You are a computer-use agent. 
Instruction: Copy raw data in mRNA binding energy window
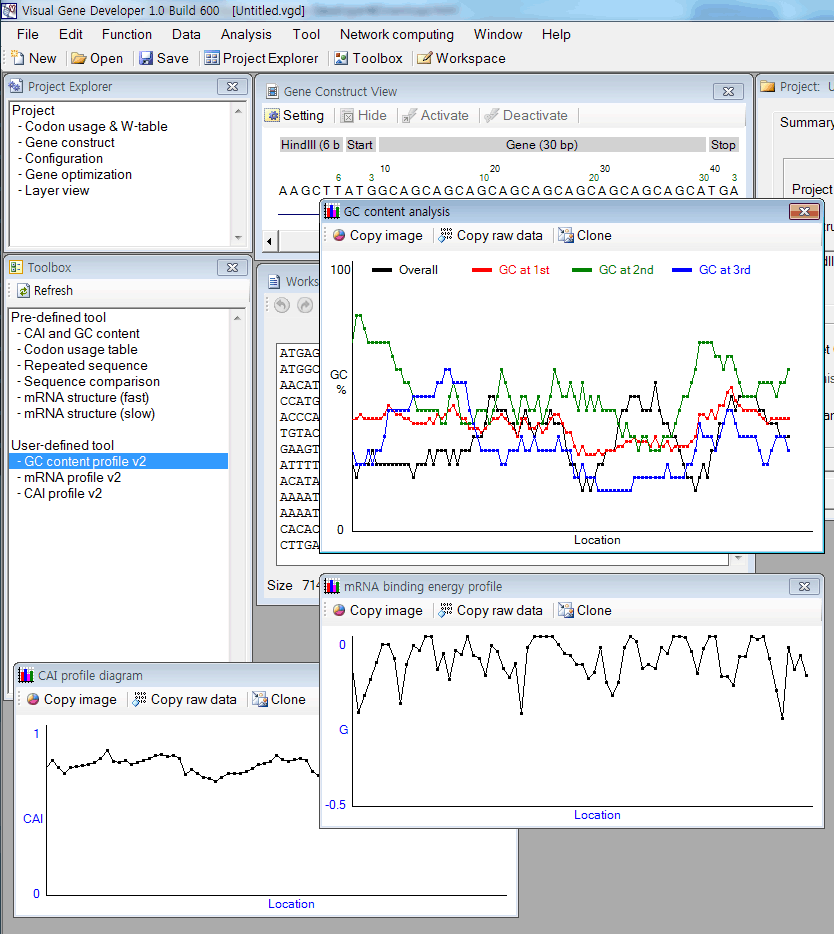(x=490, y=611)
